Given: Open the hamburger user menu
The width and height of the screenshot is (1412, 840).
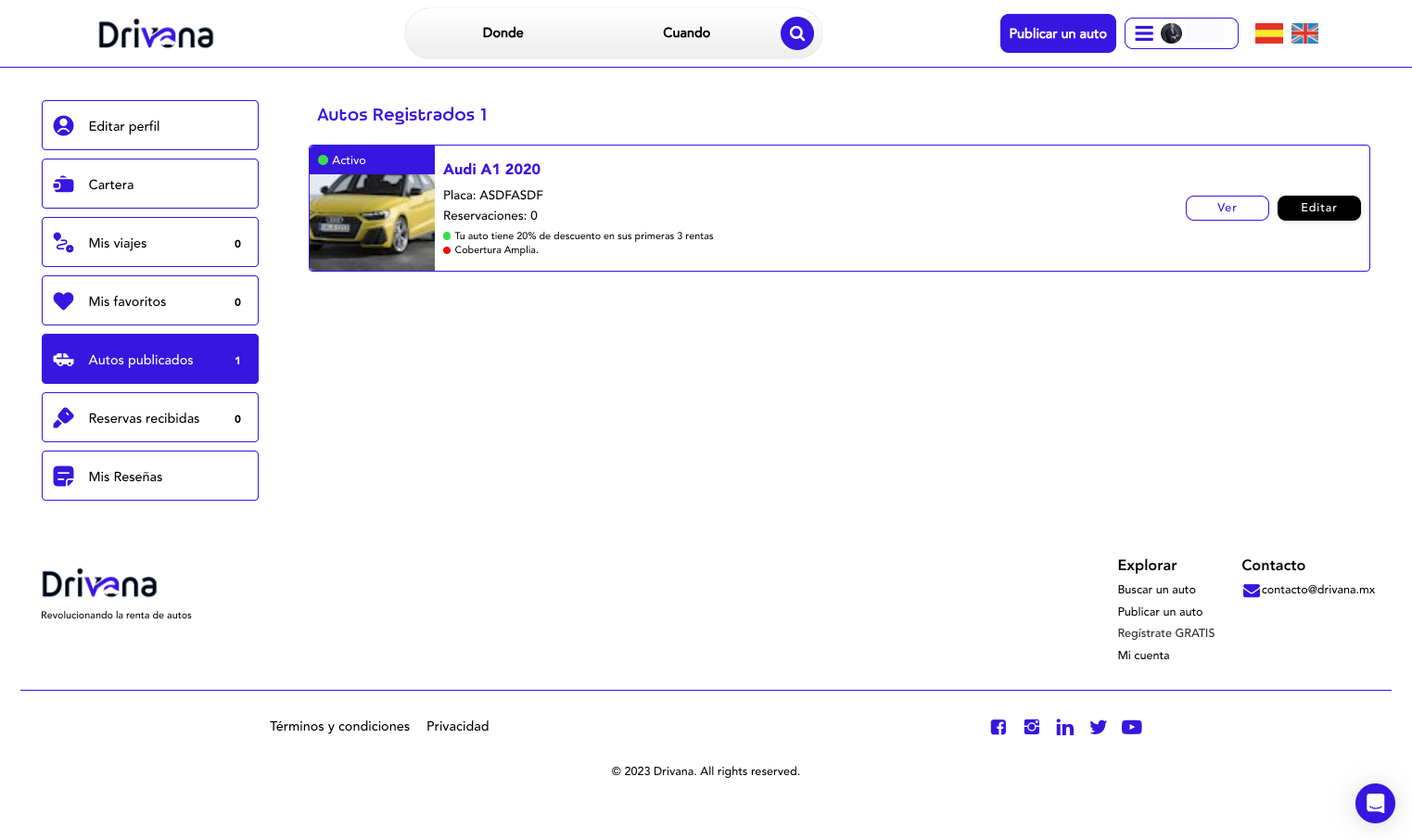Looking at the screenshot, I should click(1144, 33).
